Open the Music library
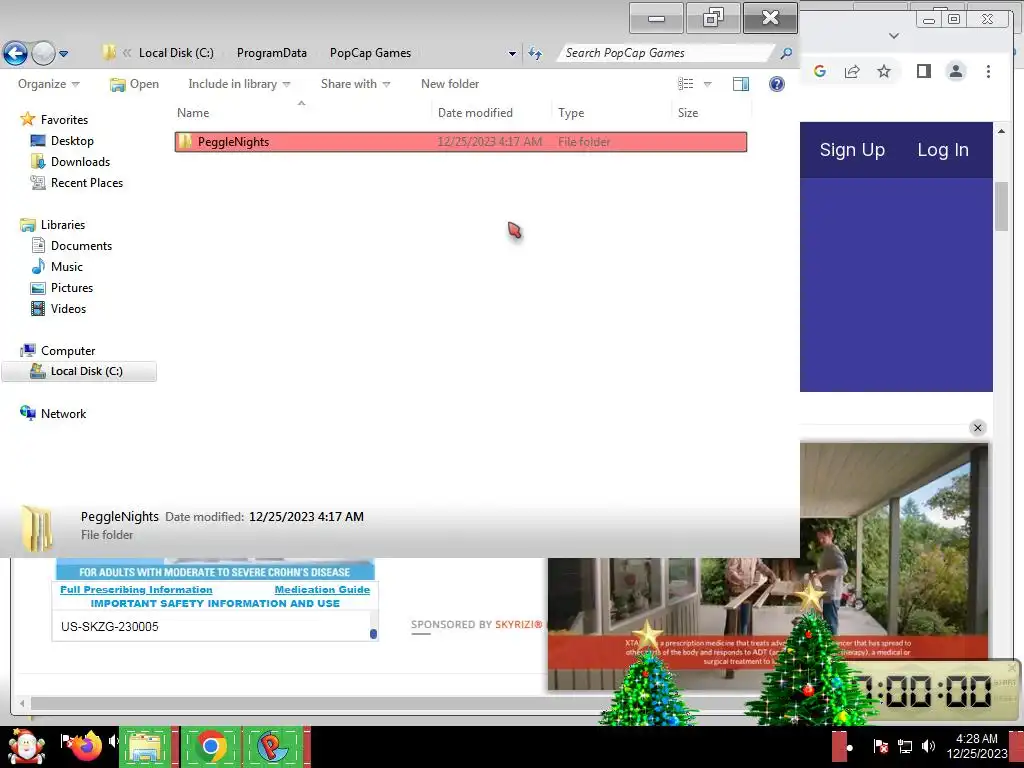 click(x=67, y=266)
